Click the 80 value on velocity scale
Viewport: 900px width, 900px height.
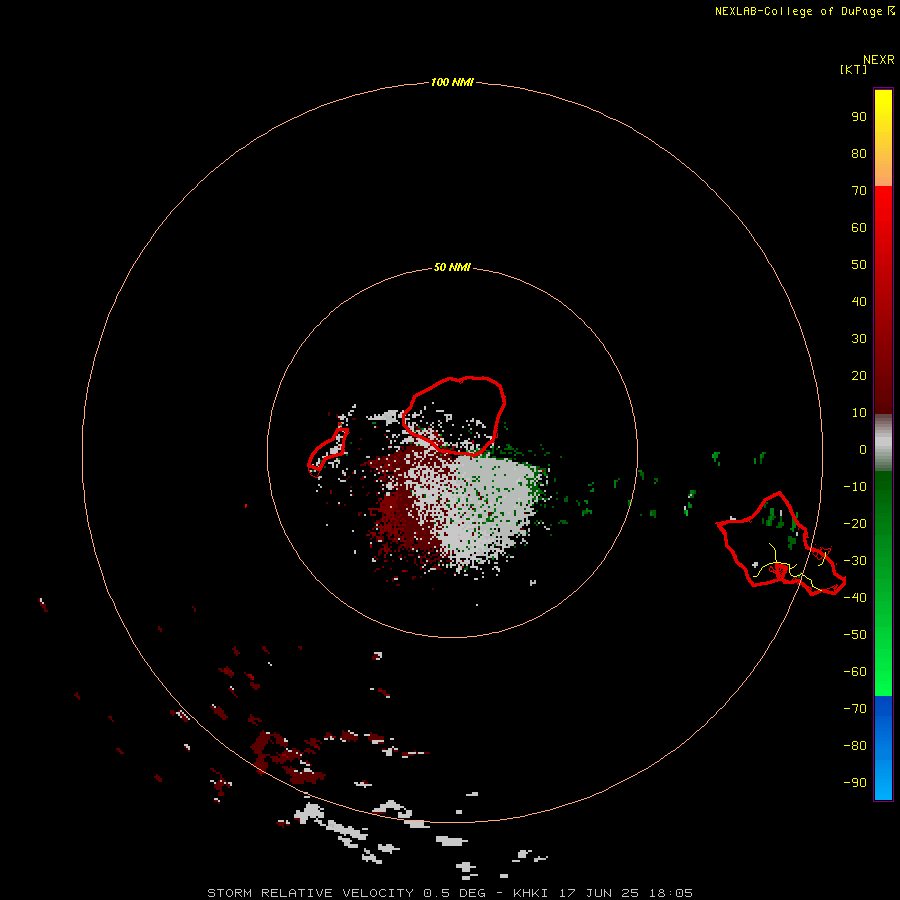[x=859, y=153]
